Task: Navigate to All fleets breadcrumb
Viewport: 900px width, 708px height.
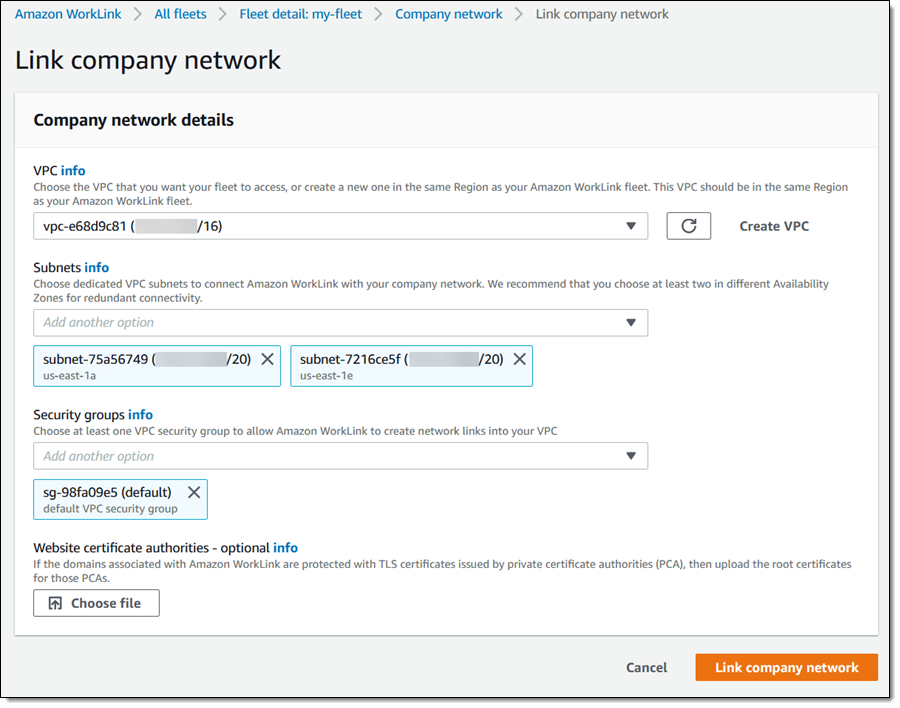Action: (180, 14)
